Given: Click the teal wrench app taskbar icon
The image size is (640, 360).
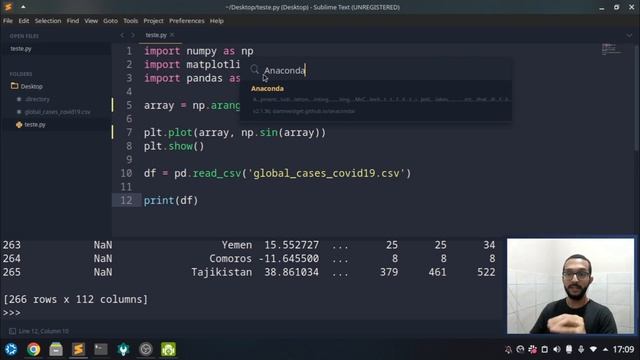Looking at the screenshot, I should click(x=123, y=349).
